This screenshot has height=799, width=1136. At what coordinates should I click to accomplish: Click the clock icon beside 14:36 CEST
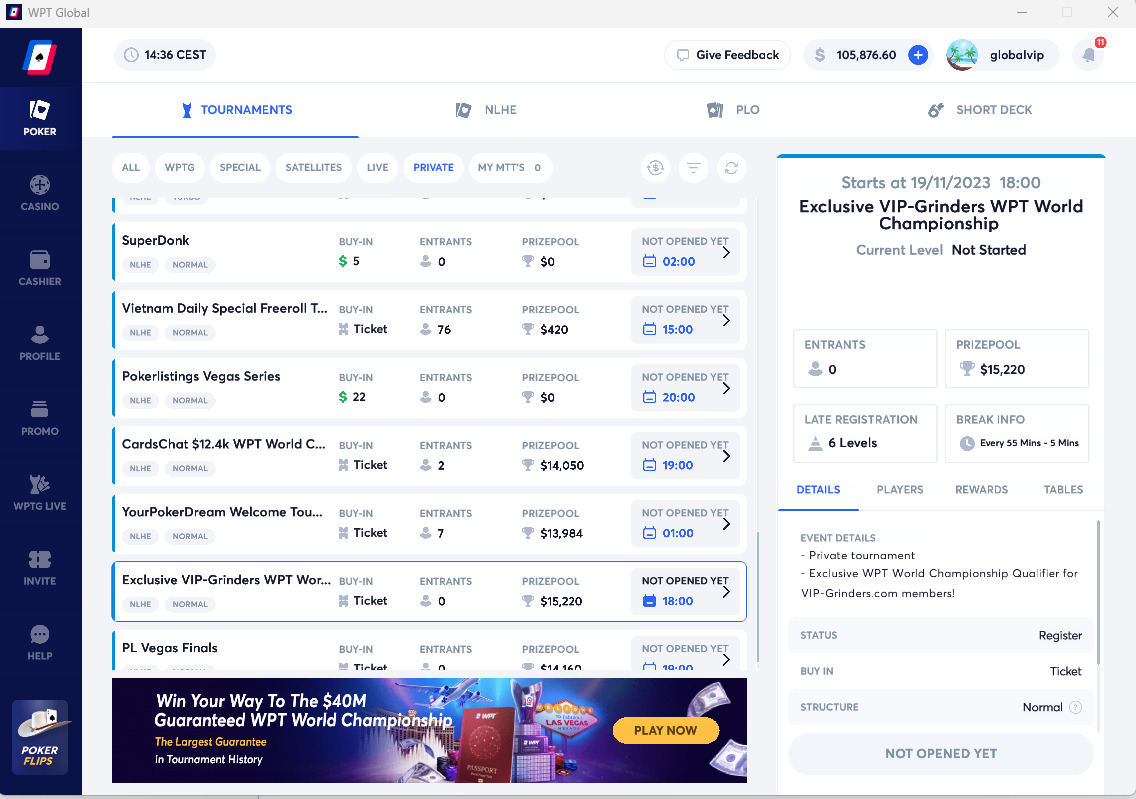[131, 55]
